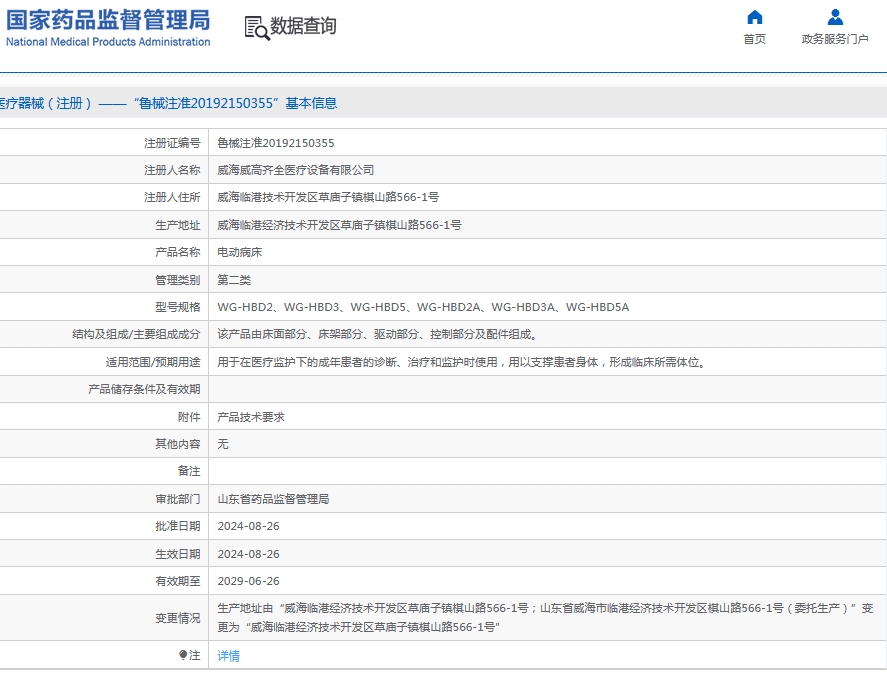Image resolution: width=887 pixels, height=675 pixels.
Task: Open the 详情 link
Action: 229,656
